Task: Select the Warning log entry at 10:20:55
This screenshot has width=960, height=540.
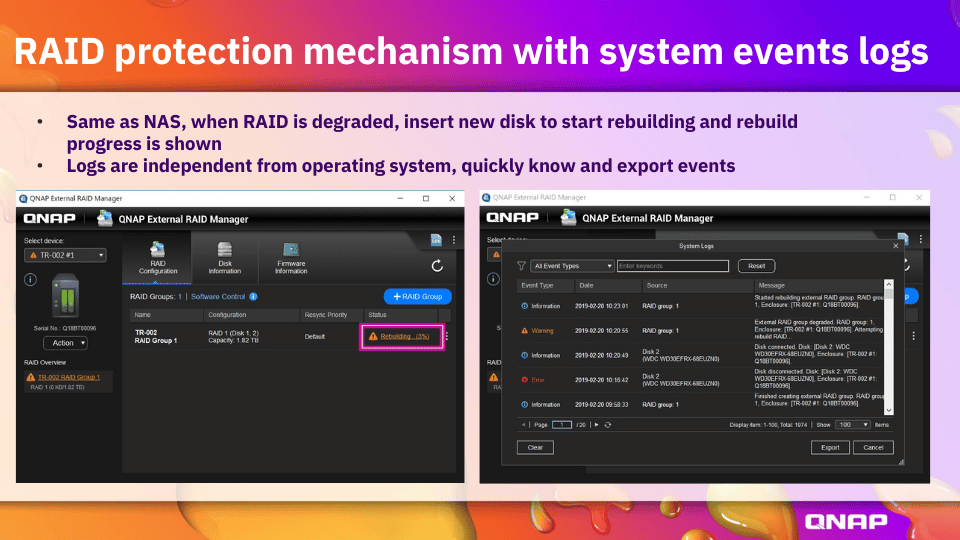Action: [700, 330]
